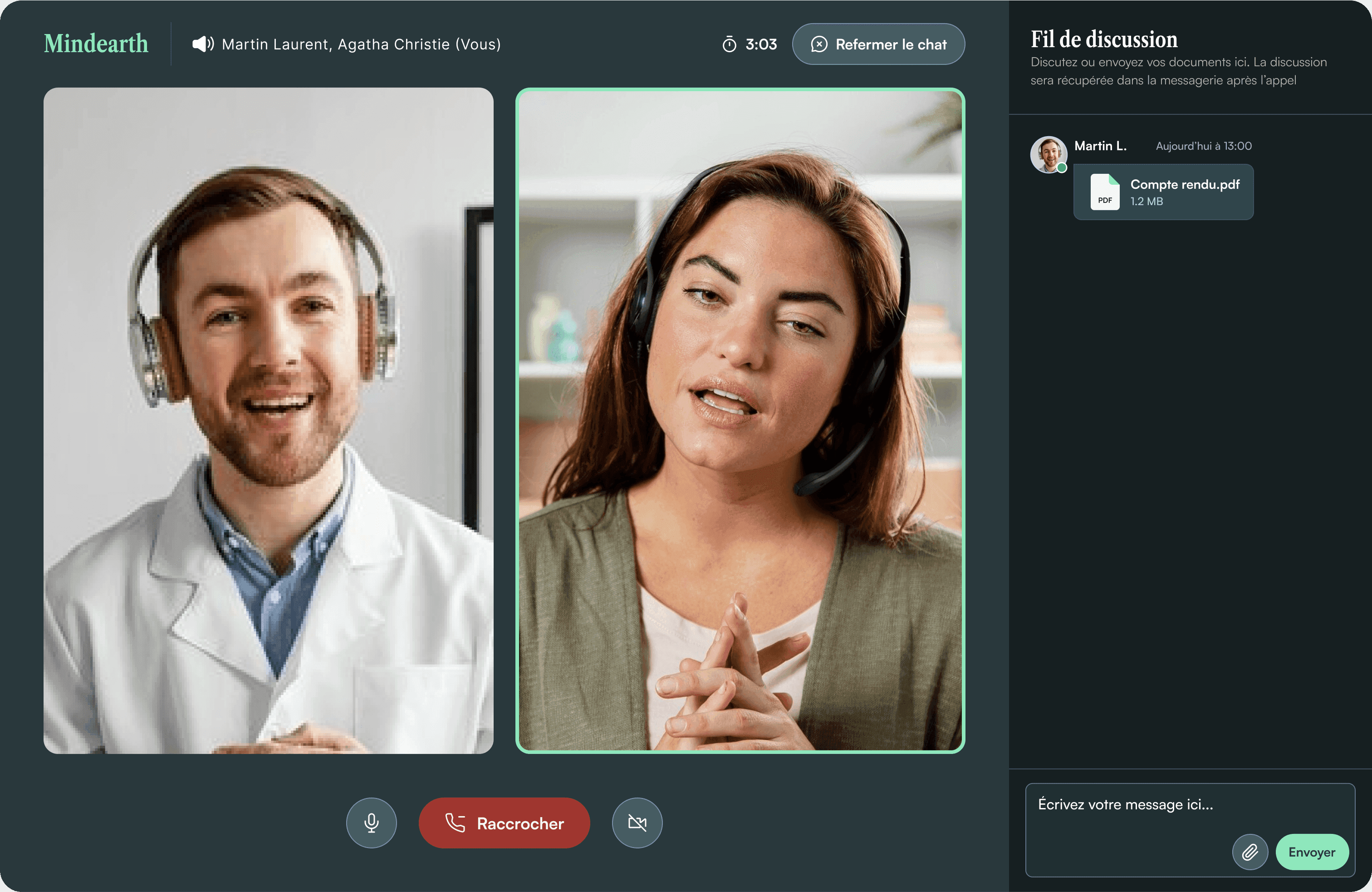
Task: Select Martin Laurent's video feed
Action: click(x=268, y=420)
